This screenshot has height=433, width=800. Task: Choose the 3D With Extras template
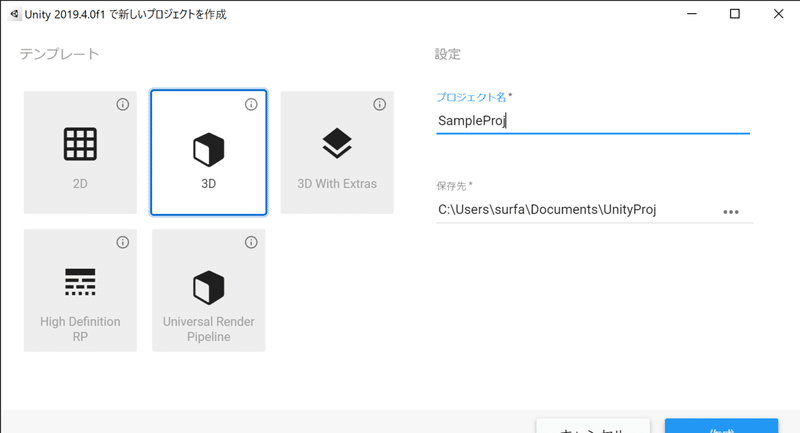coord(337,152)
